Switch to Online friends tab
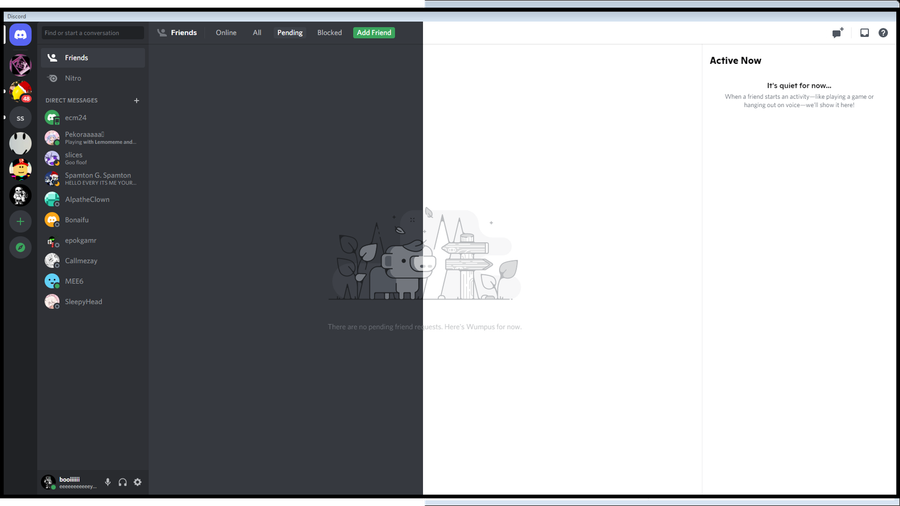 click(x=226, y=33)
